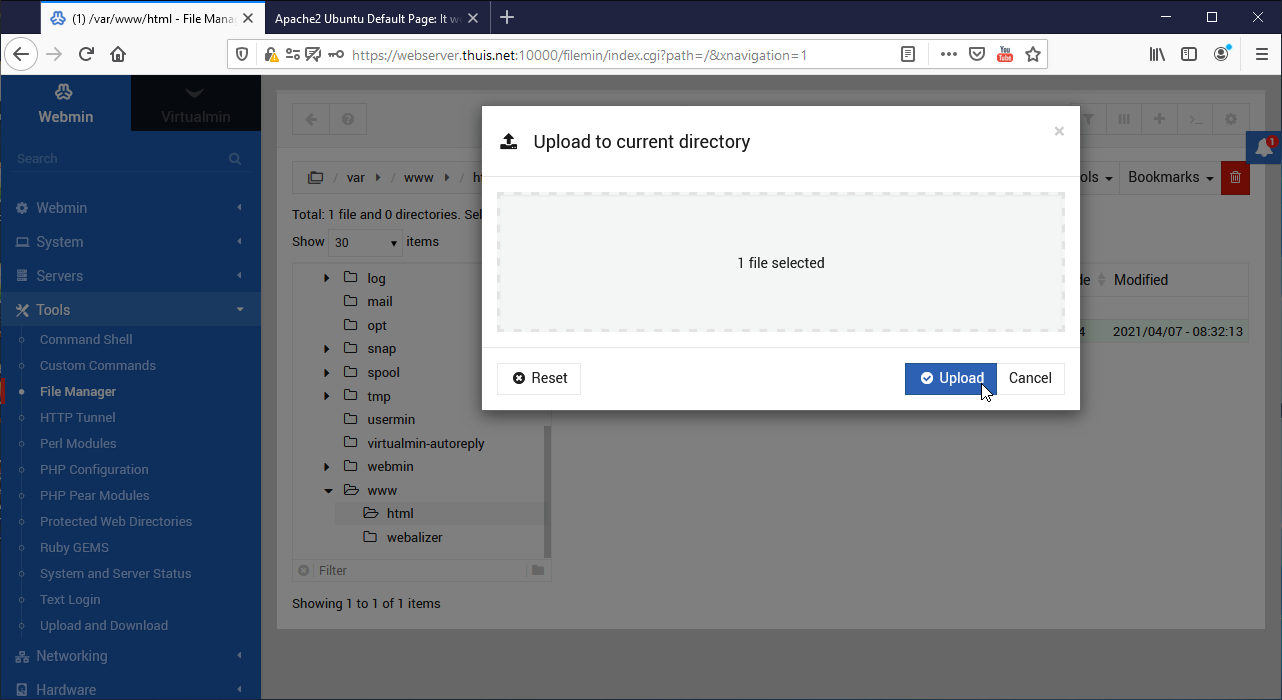Toggle reader view icon in address bar
The image size is (1282, 700).
pos(908,54)
